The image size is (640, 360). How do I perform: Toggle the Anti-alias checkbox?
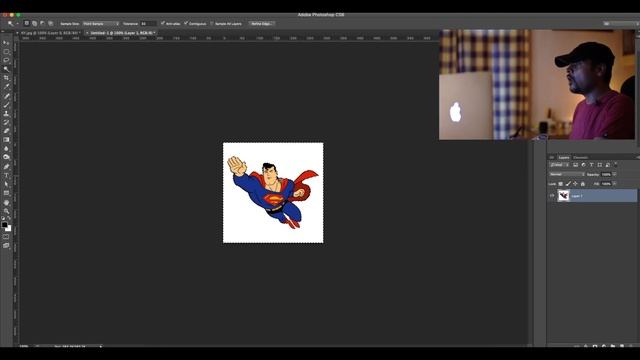tap(163, 23)
